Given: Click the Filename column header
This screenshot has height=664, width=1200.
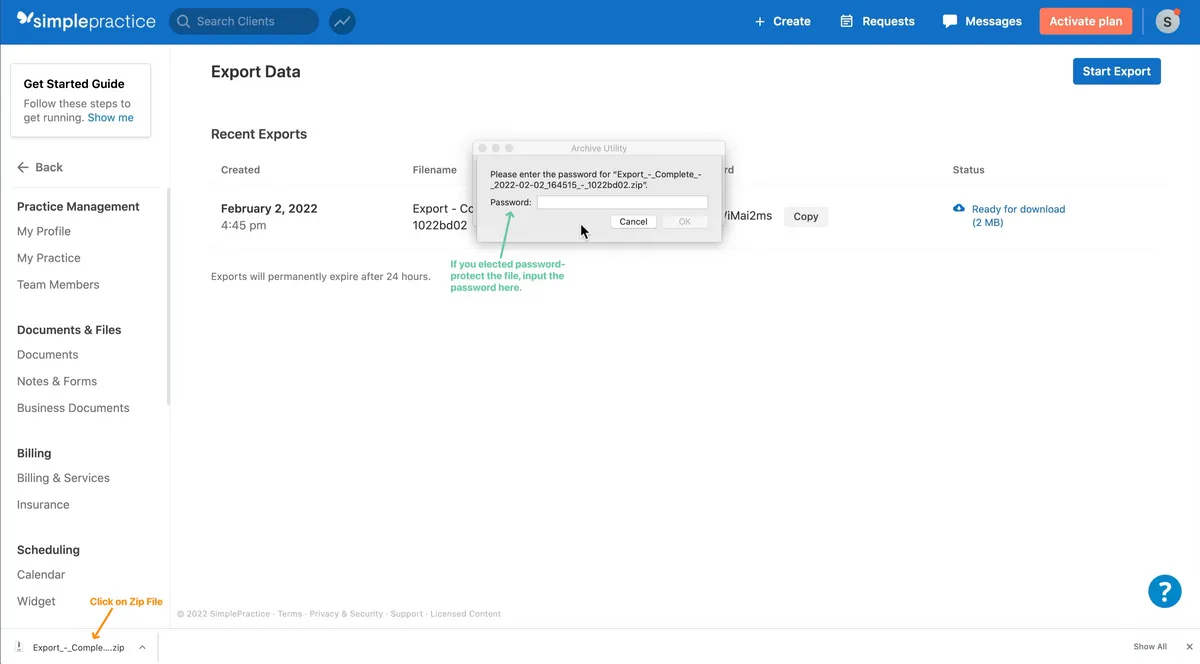Looking at the screenshot, I should (434, 170).
